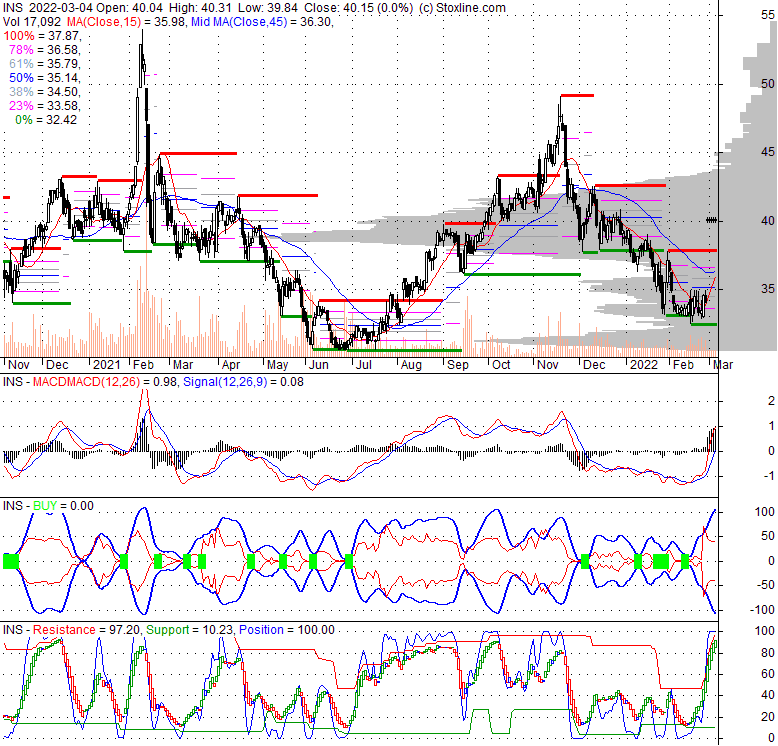Click the 'Sep' month label on time axis
This screenshot has width=778, height=746.
[x=457, y=365]
